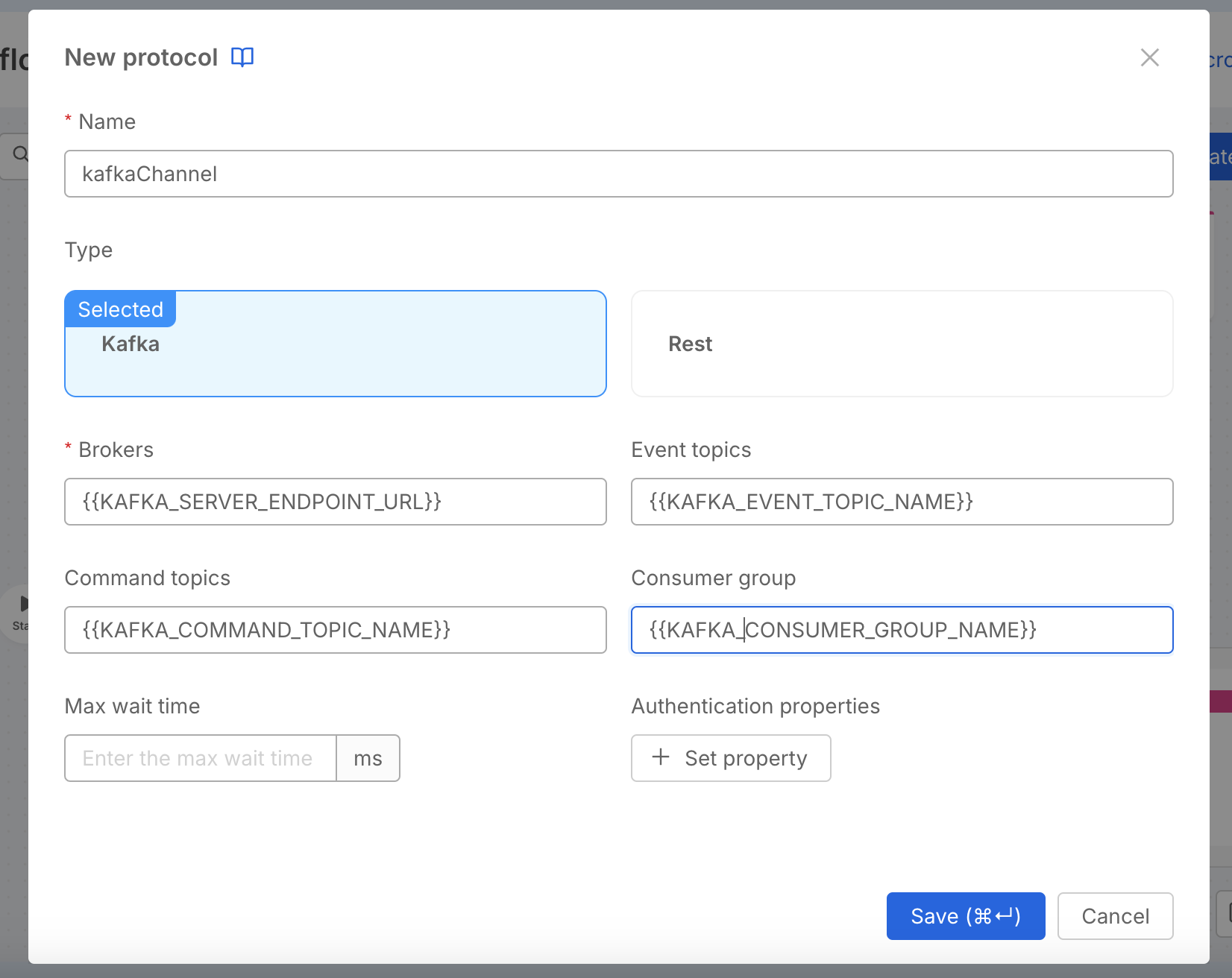Click the Brokers input field
This screenshot has height=978, width=1232.
point(335,502)
